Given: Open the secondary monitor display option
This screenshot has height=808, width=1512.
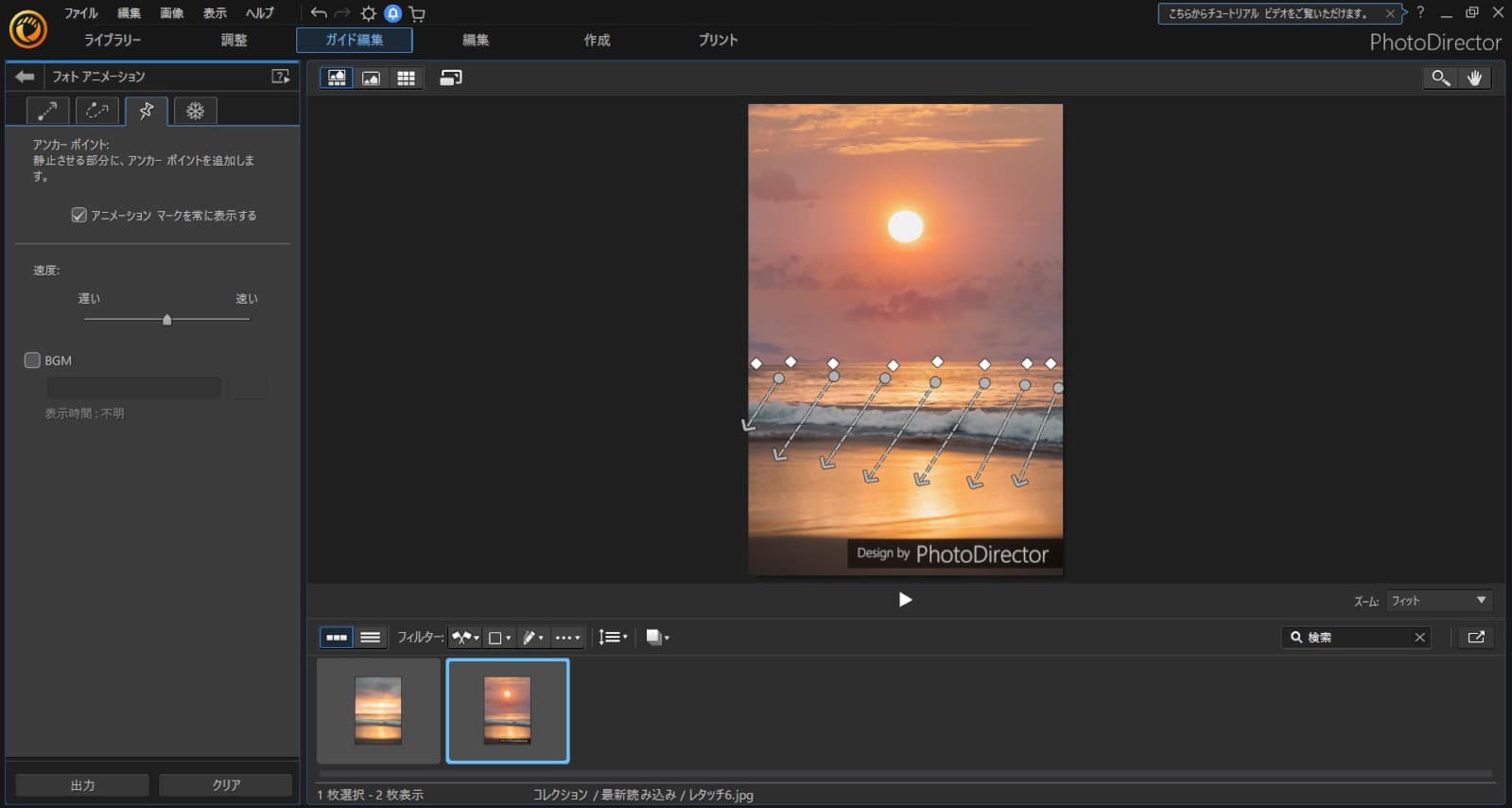Looking at the screenshot, I should tap(451, 79).
